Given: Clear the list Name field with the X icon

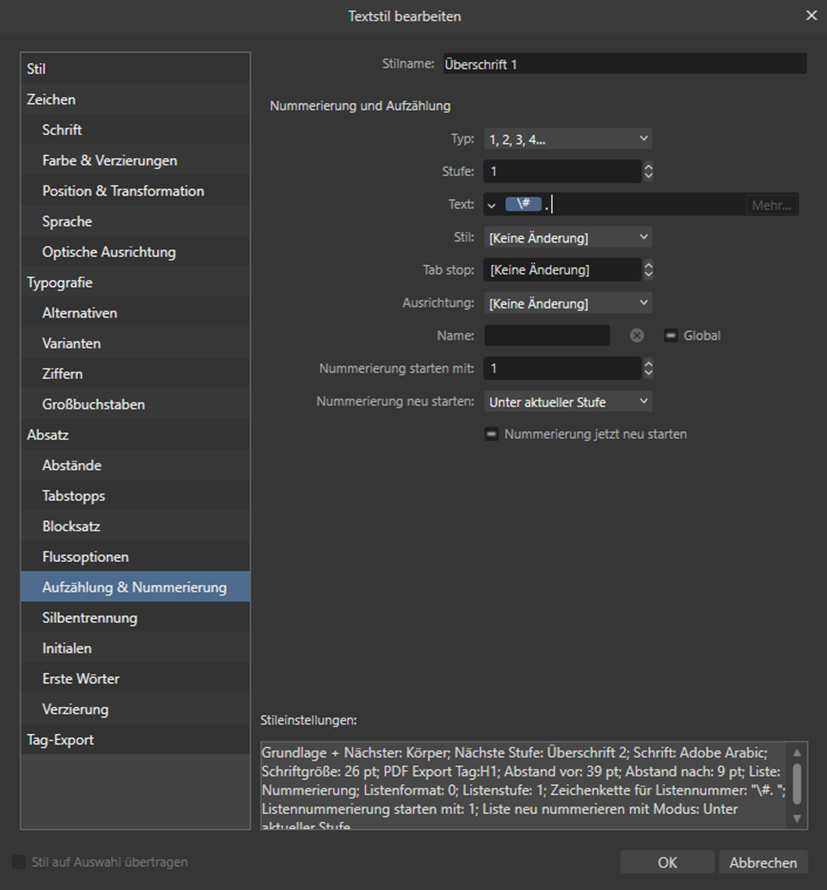Looking at the screenshot, I should click(637, 335).
